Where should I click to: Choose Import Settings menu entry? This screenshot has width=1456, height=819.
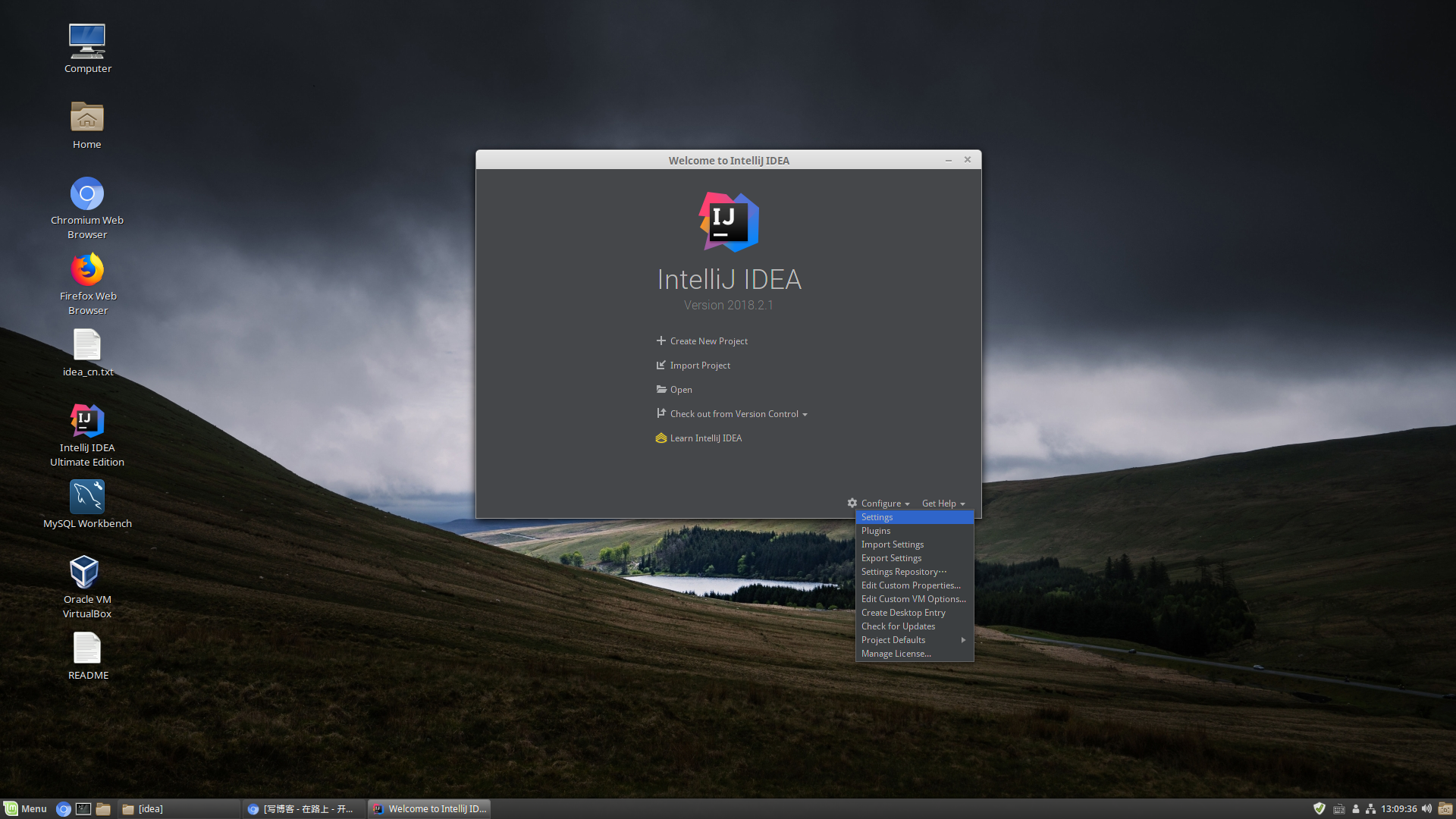(x=915, y=544)
